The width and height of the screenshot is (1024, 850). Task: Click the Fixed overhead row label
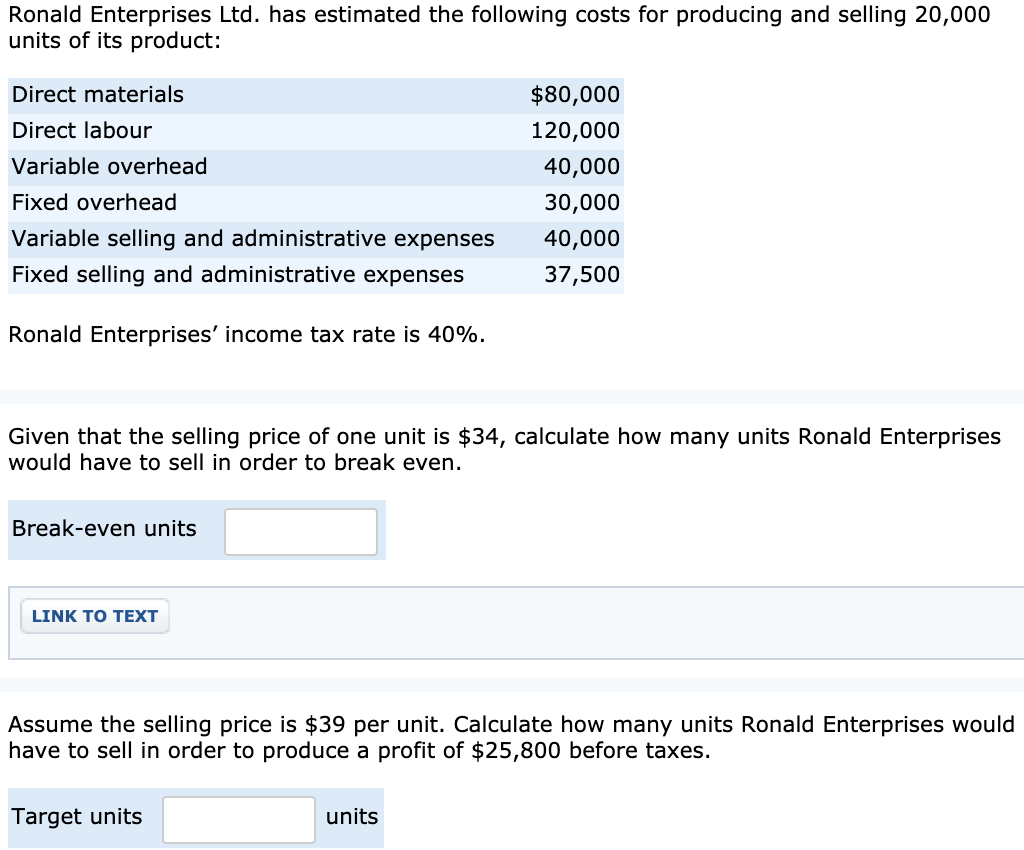(x=94, y=202)
